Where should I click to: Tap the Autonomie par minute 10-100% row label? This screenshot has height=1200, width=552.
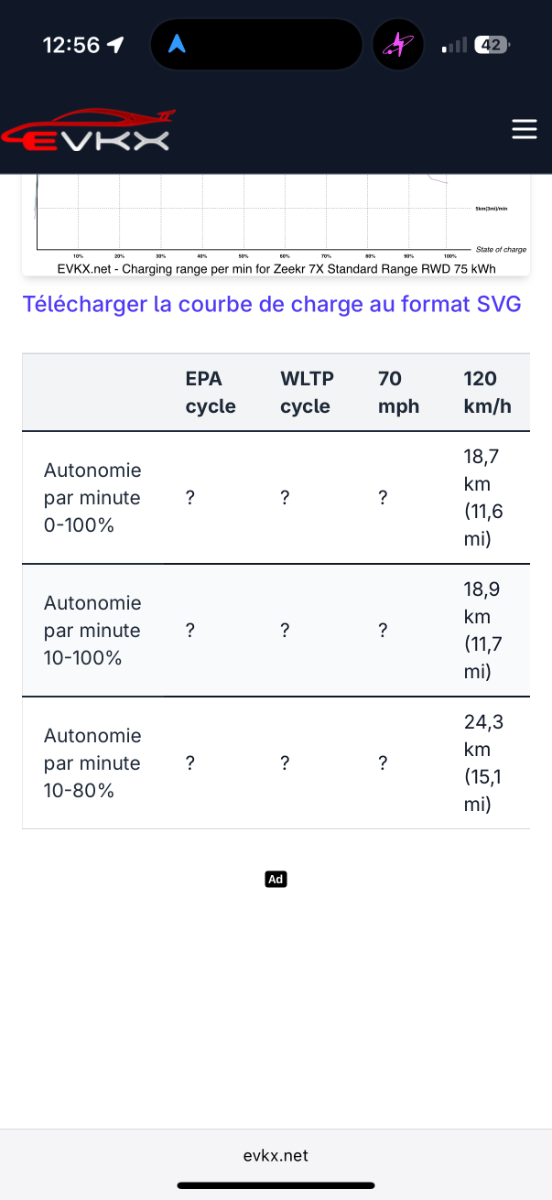(93, 630)
